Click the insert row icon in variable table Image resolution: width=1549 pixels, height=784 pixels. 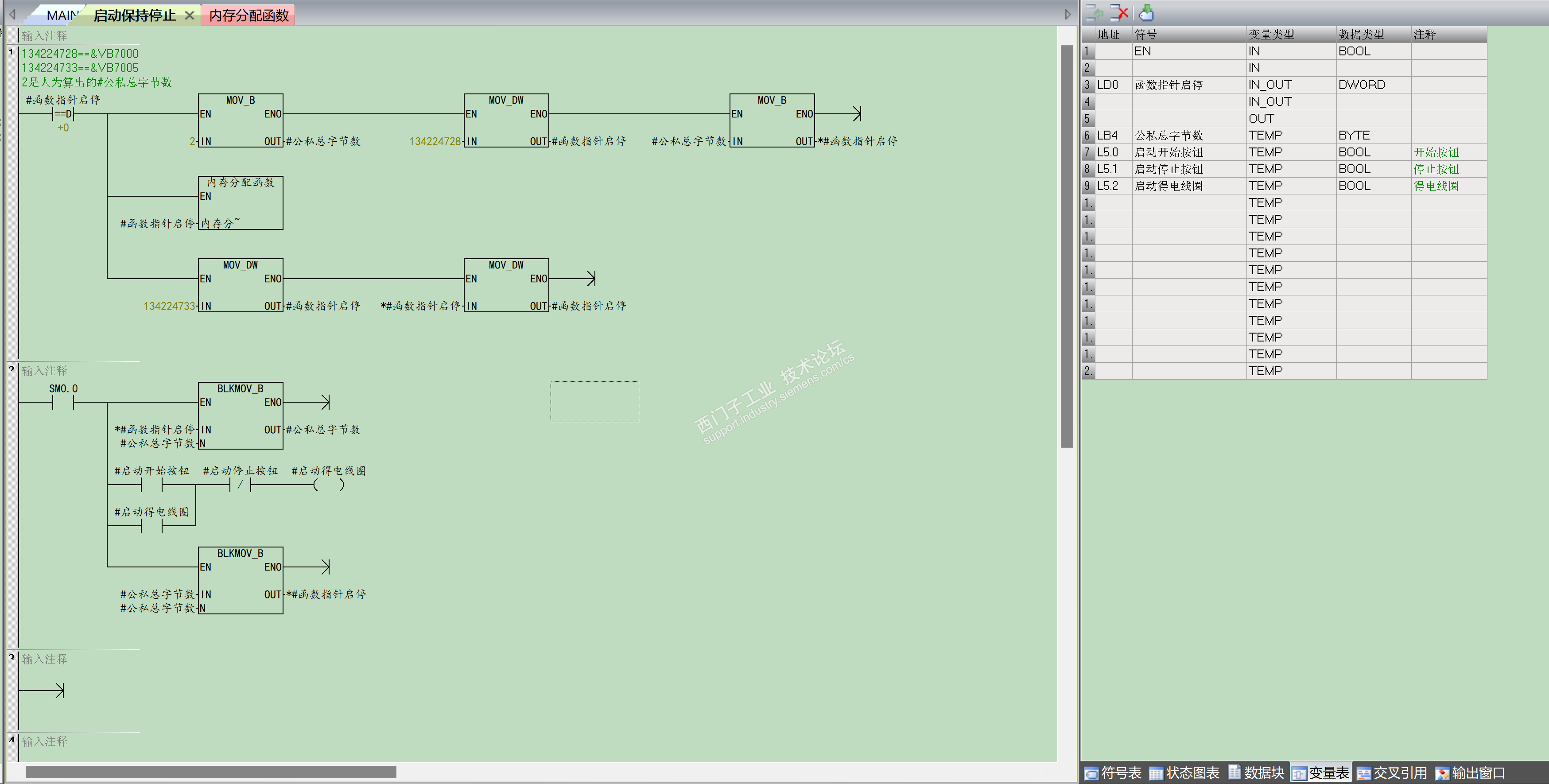click(1095, 12)
